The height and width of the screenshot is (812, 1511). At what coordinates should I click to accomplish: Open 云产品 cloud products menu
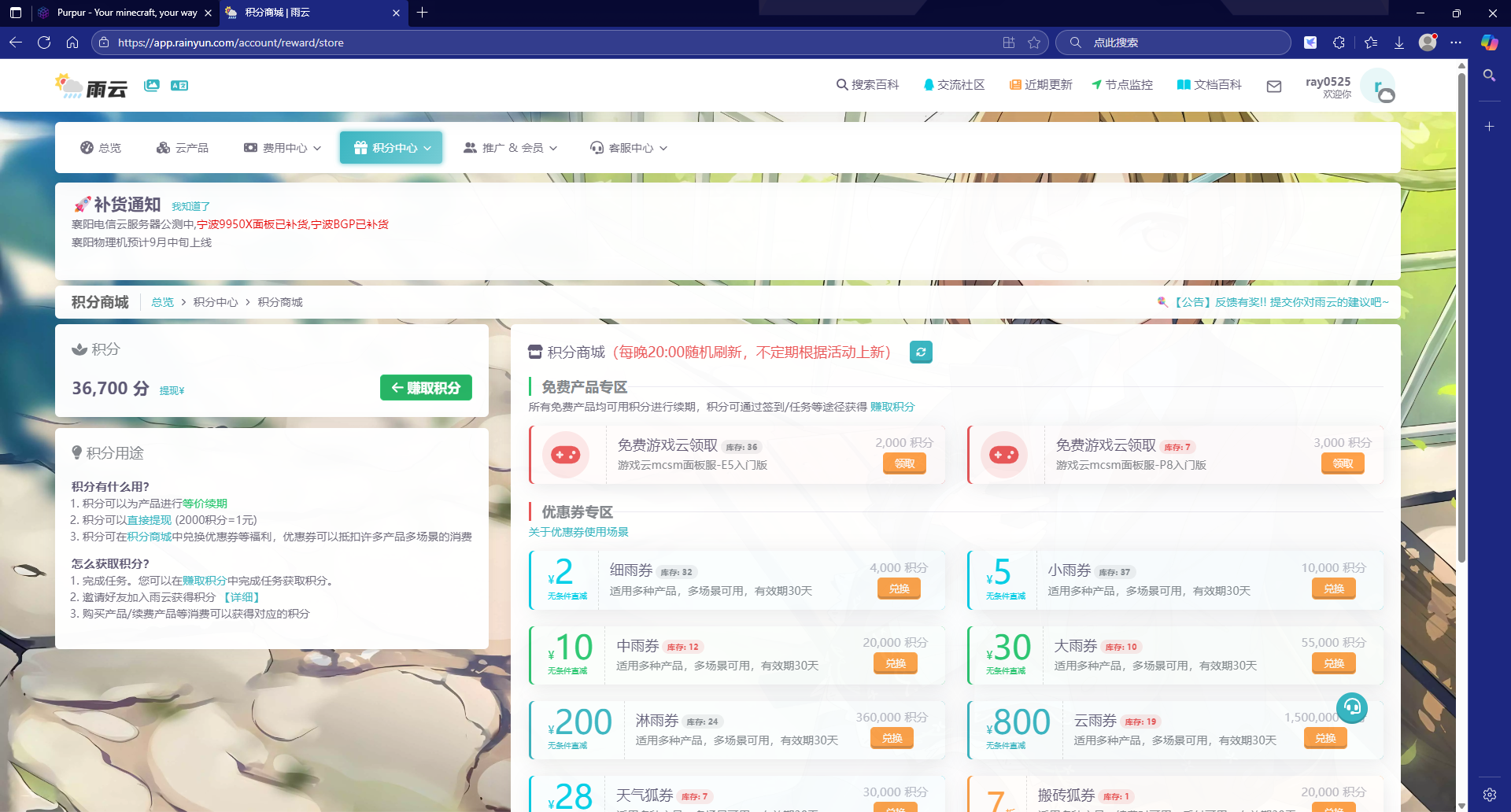coord(183,148)
